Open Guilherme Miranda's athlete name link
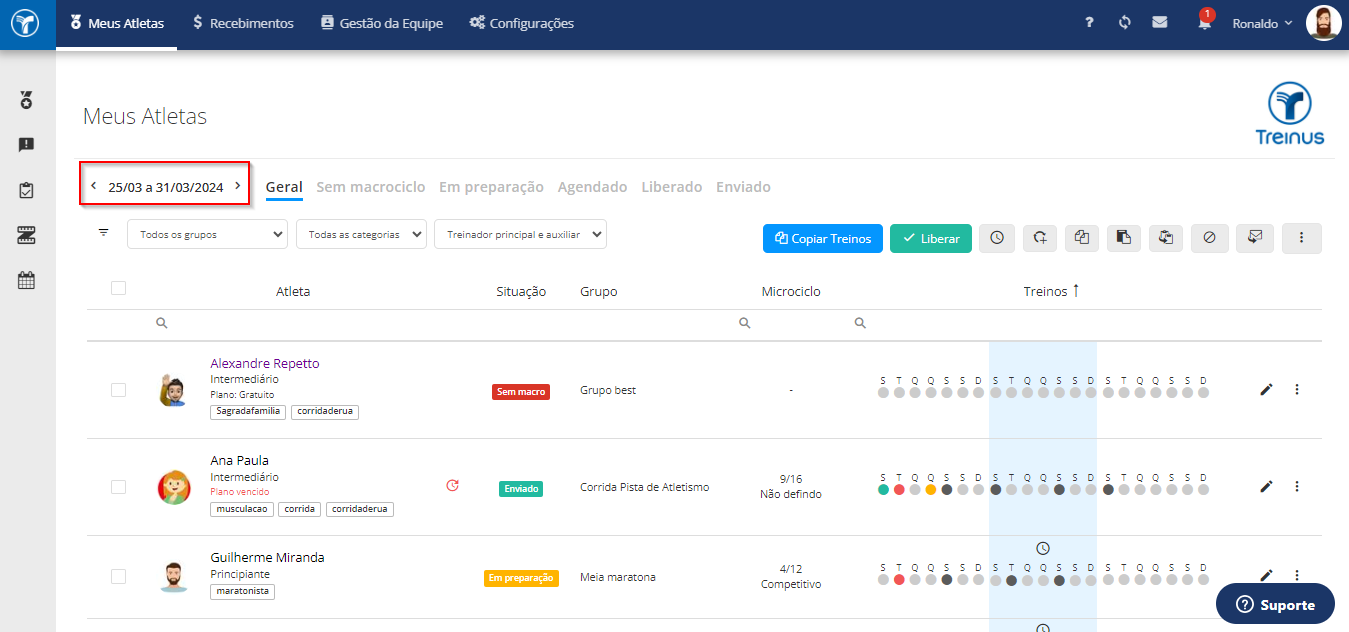 pyautogui.click(x=267, y=557)
